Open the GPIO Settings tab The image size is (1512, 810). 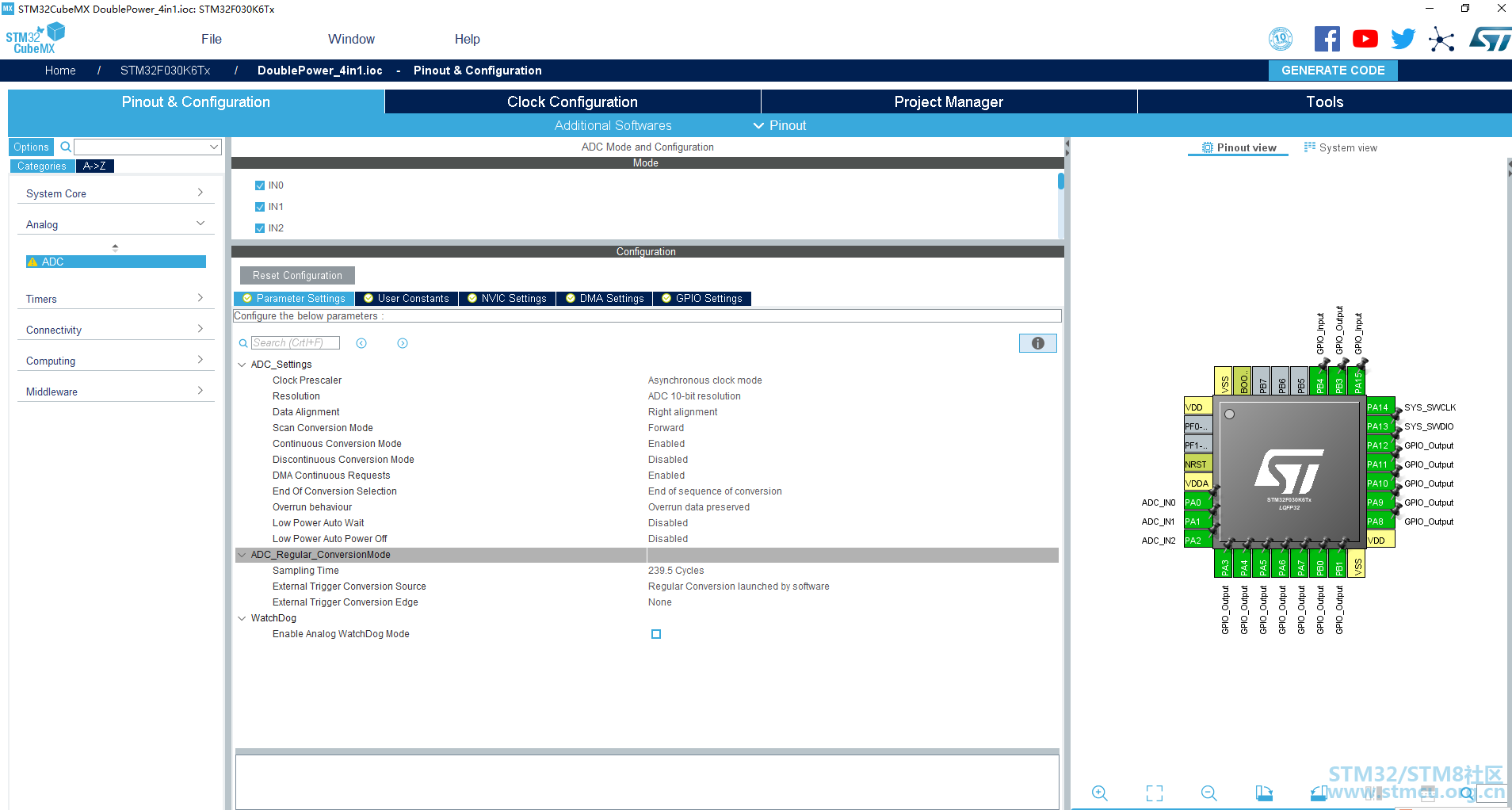pos(702,299)
